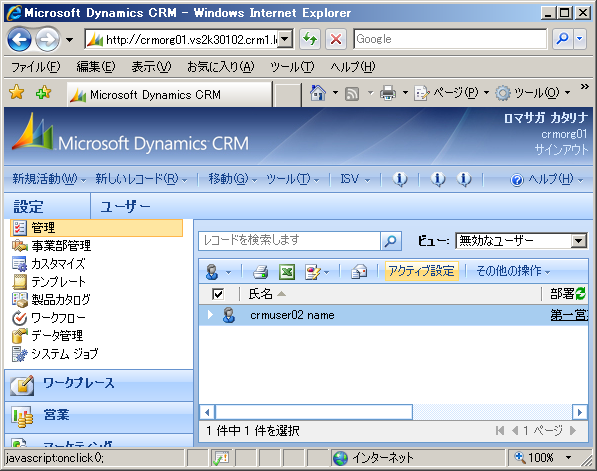The width and height of the screenshot is (597, 471).
Task: Click the Google search box
Action: [x=450, y=39]
